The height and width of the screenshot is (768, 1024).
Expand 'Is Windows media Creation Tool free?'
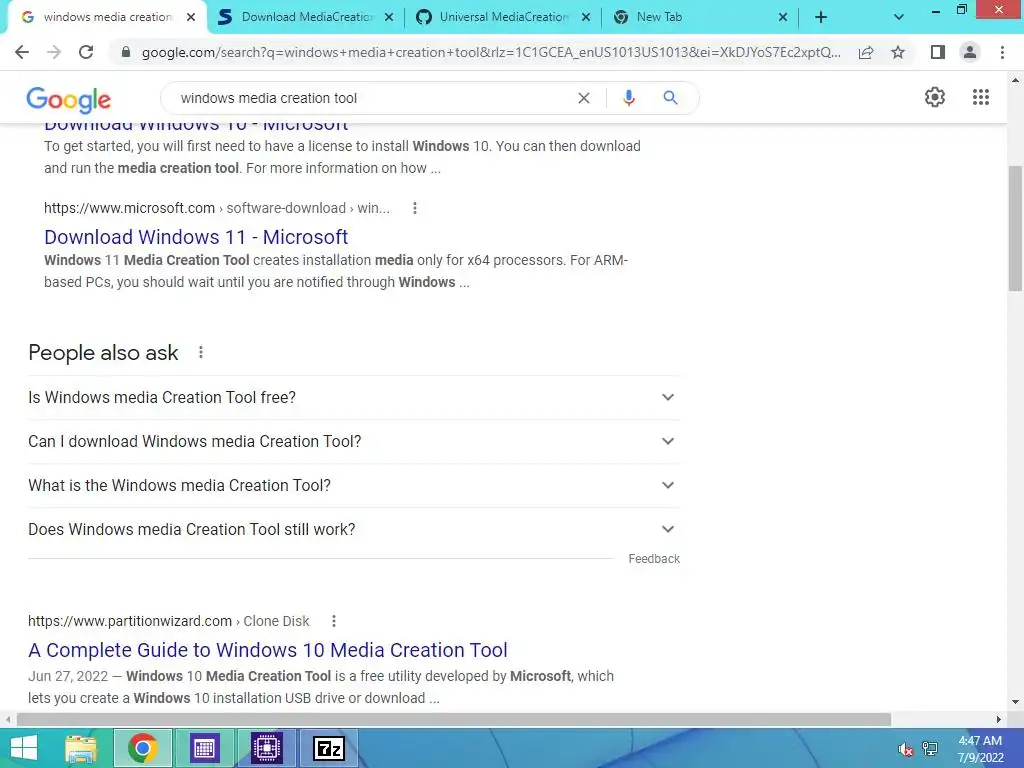[354, 397]
